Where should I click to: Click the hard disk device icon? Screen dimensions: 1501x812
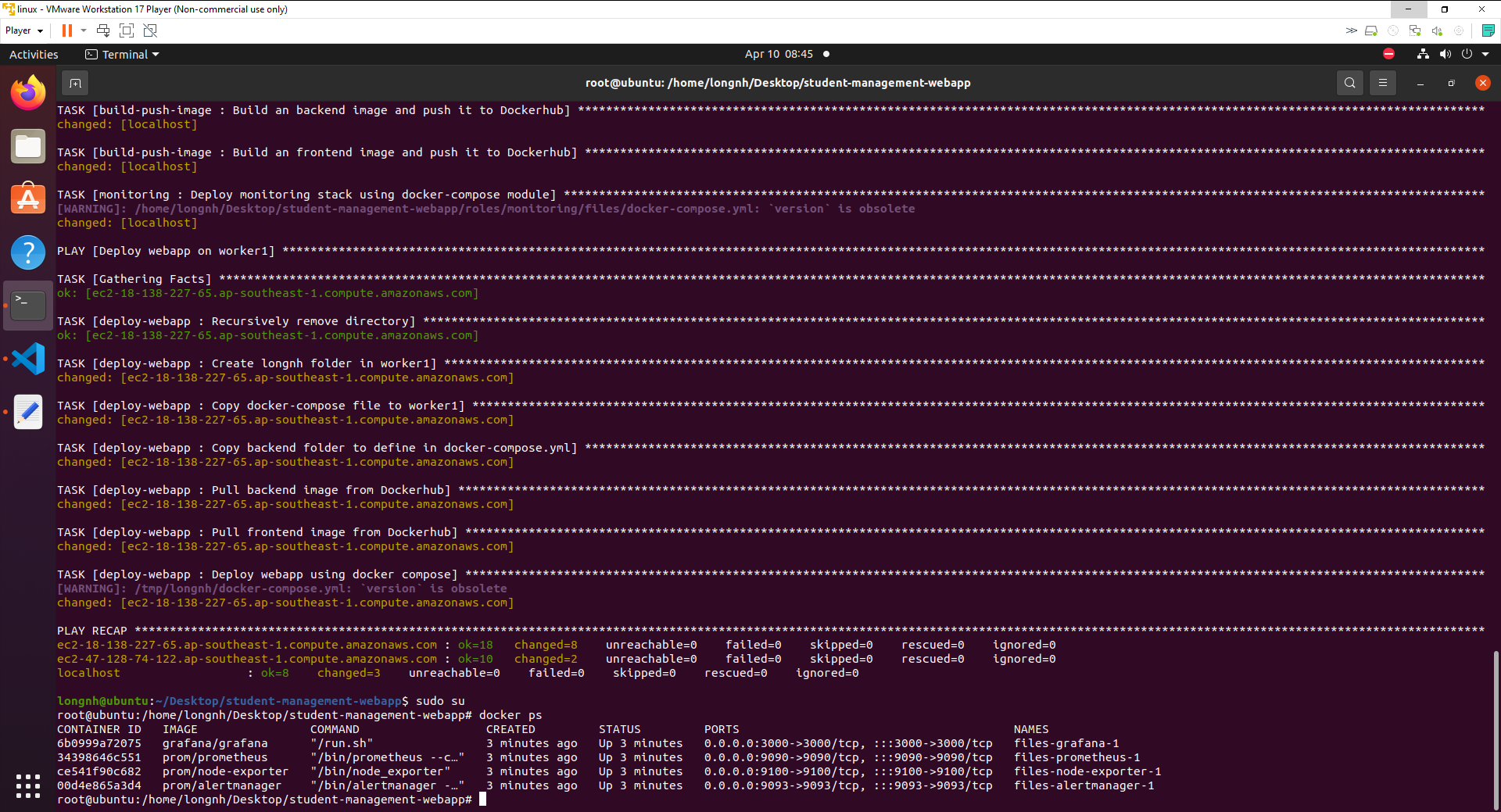(x=1371, y=30)
